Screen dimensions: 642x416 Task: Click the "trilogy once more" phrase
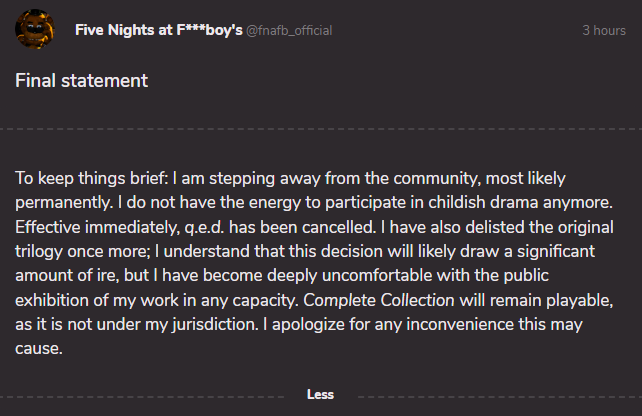[83, 252]
